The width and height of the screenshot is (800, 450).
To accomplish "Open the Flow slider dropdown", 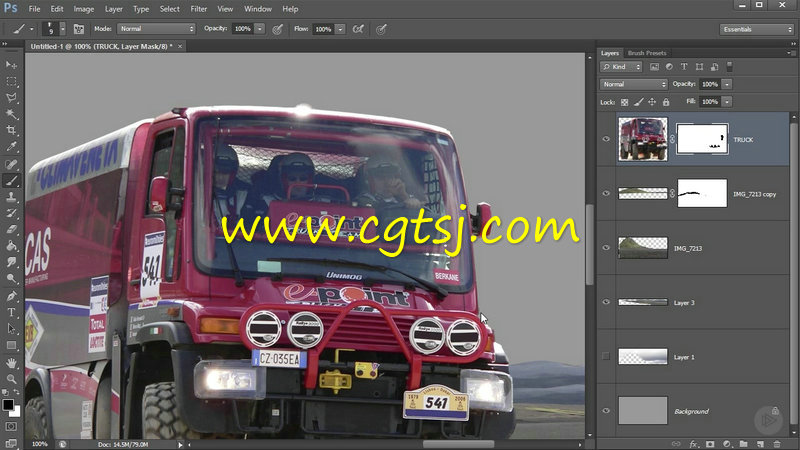I will (x=340, y=29).
